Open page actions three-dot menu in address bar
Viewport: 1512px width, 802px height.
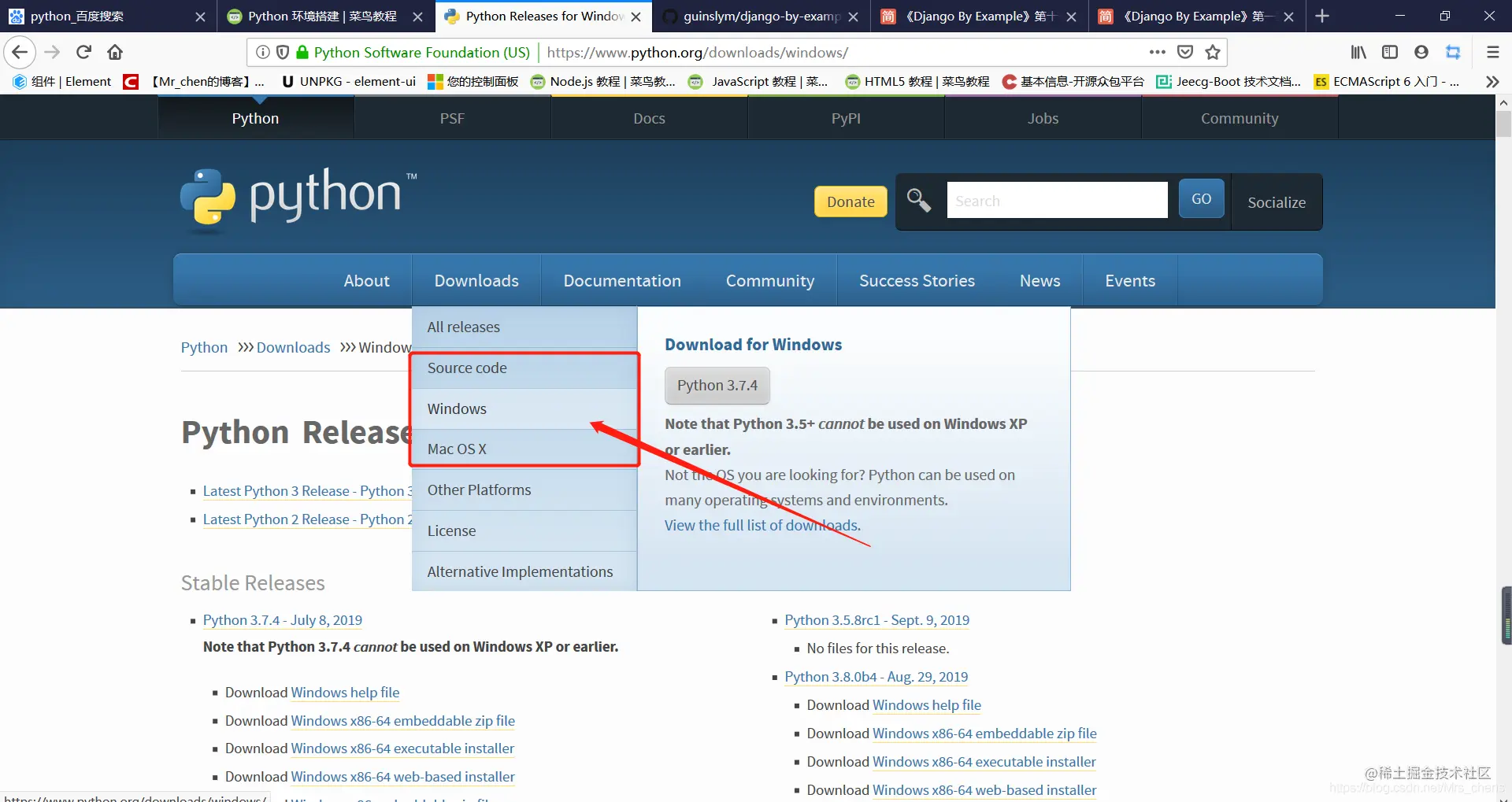tap(1157, 53)
